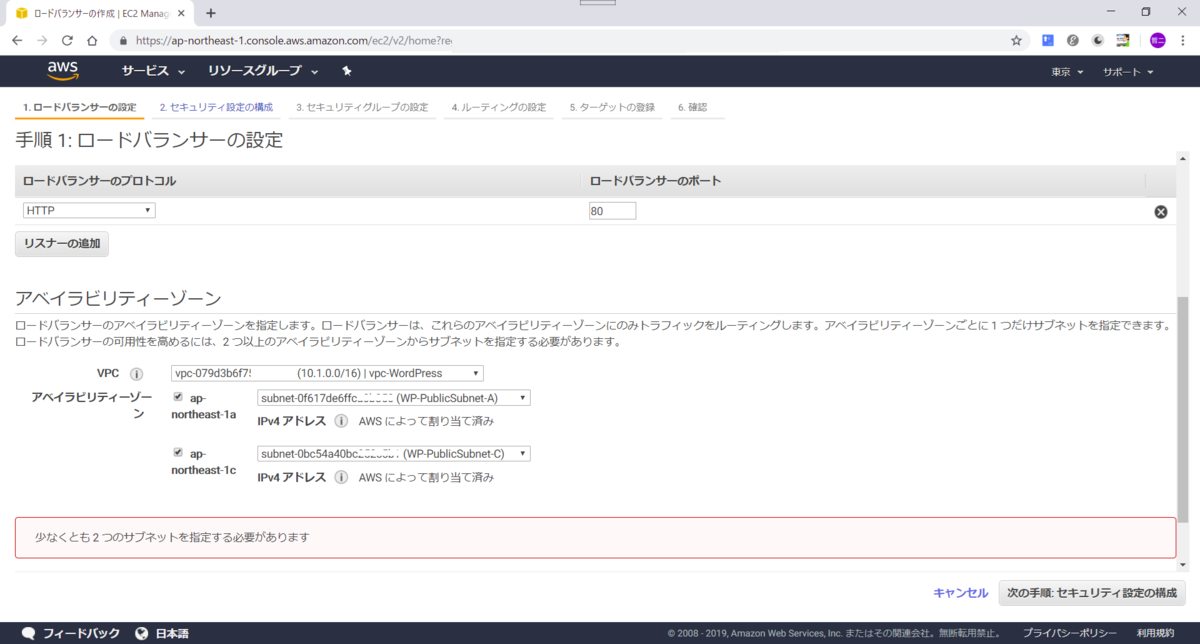Enable the ap-northeast-1a availability zone checkbox
This screenshot has width=1200, height=644.
pos(178,395)
